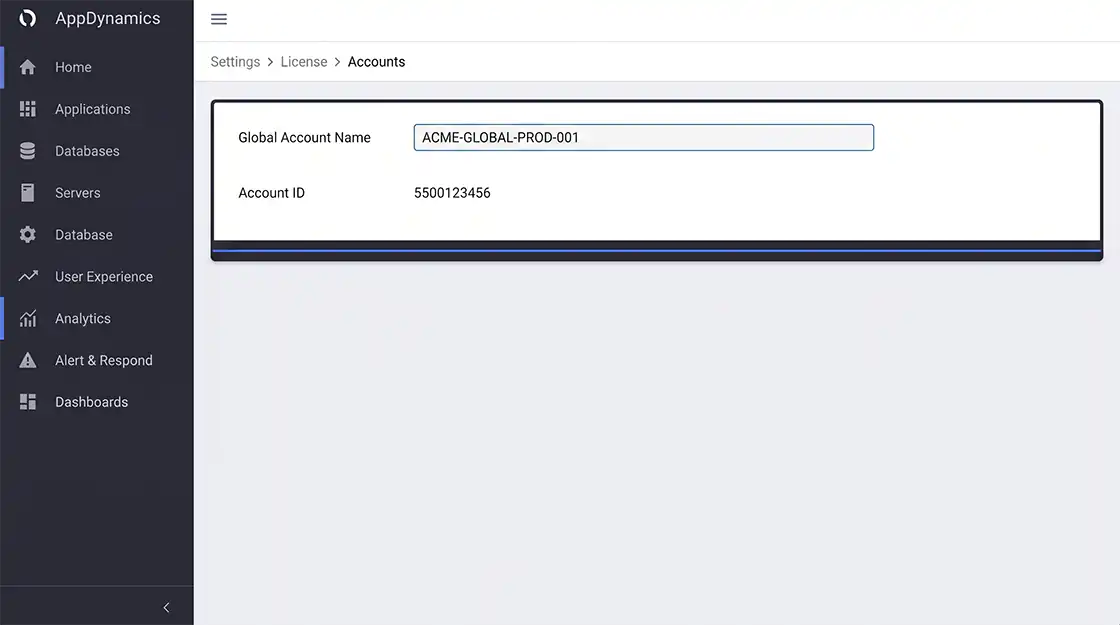Open the Databases menu item
The image size is (1120, 625).
click(96, 151)
